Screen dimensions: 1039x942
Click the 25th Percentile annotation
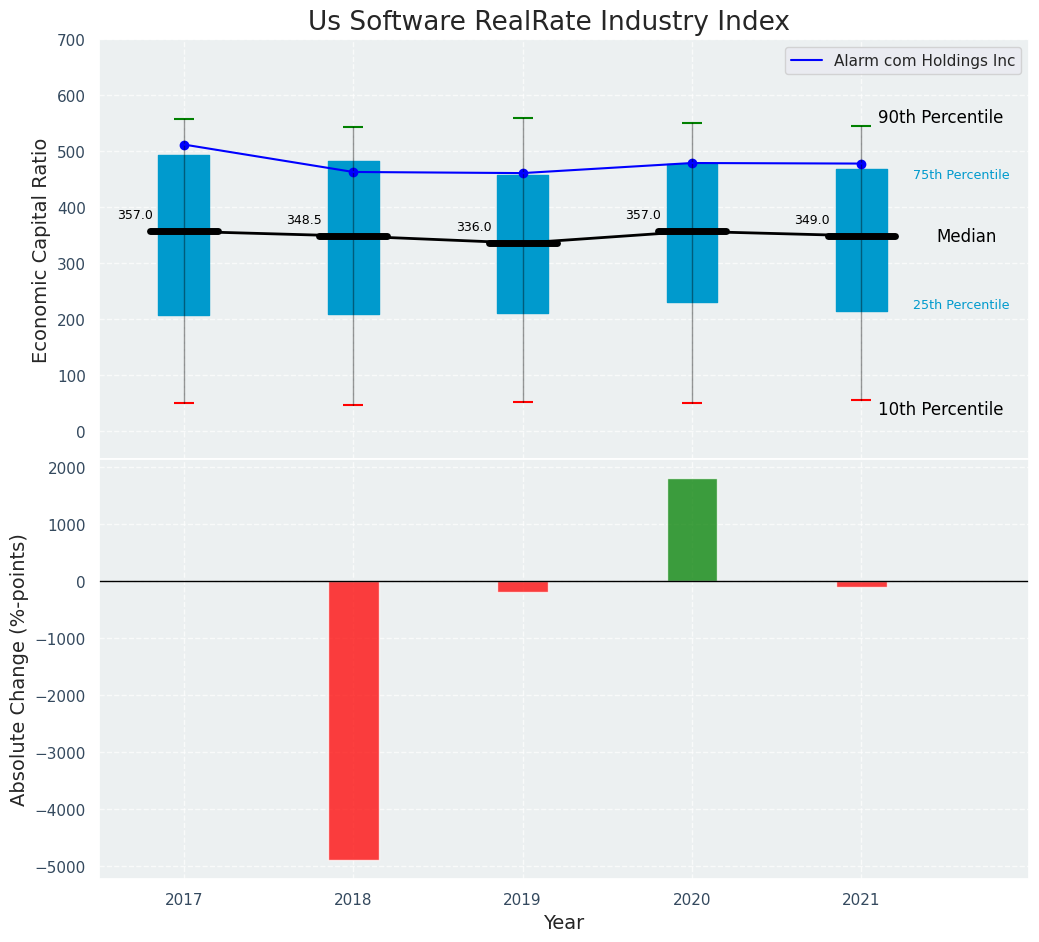(960, 305)
